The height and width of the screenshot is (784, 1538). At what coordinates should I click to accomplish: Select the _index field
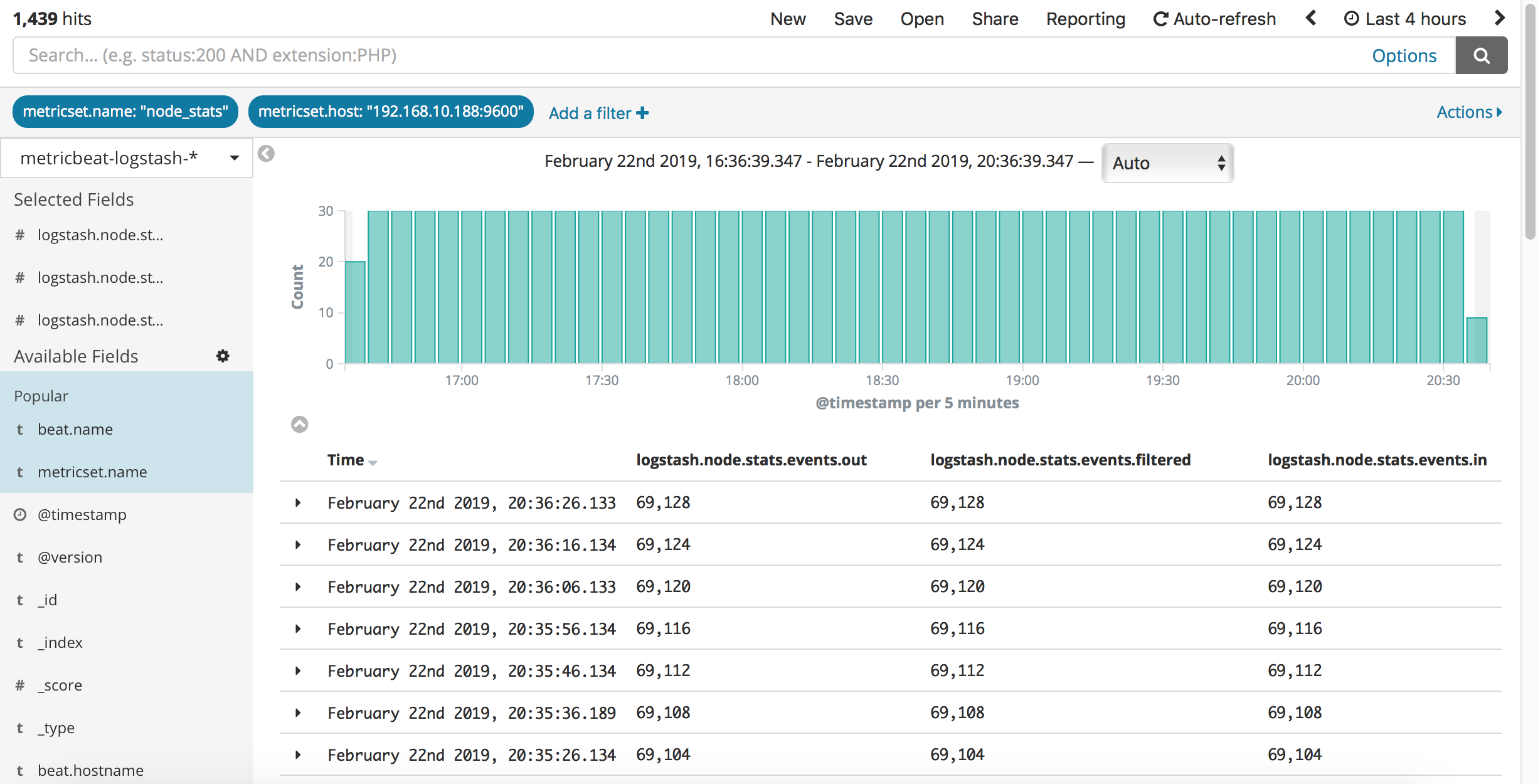tap(60, 643)
